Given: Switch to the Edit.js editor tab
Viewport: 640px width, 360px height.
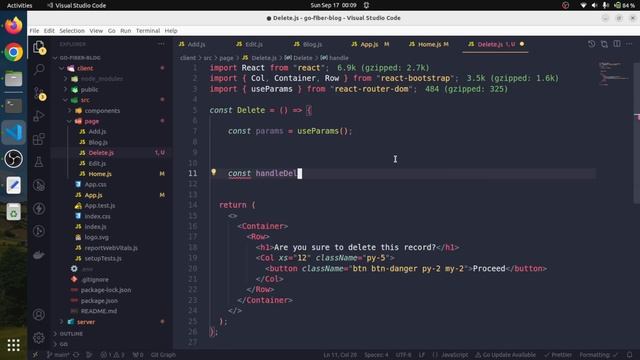Looking at the screenshot, I should coord(253,44).
